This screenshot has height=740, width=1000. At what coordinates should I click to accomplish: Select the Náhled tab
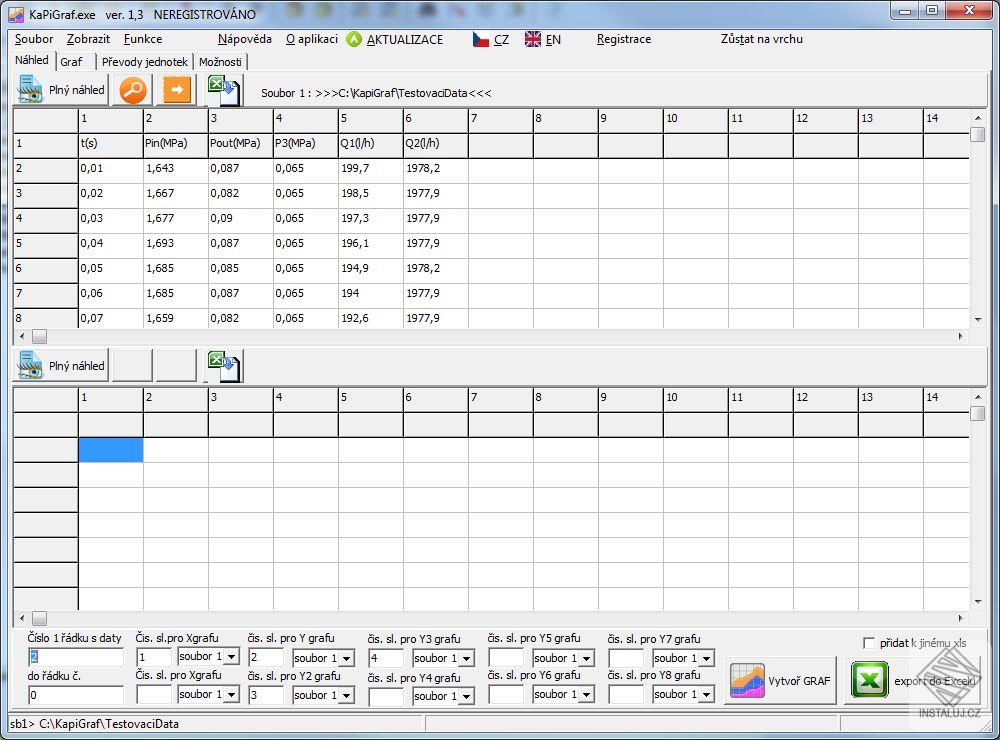(32, 60)
